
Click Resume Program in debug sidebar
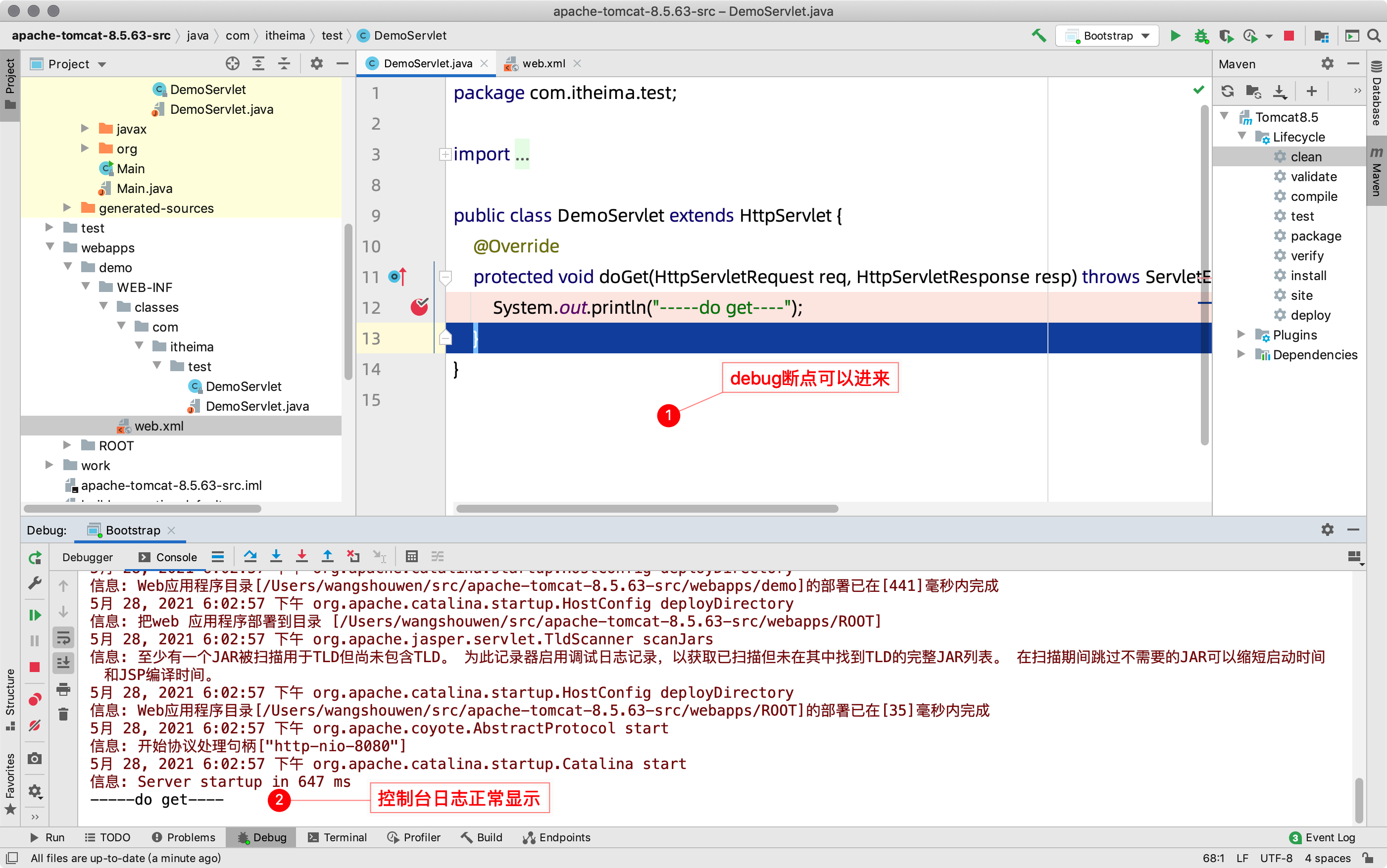[35, 615]
